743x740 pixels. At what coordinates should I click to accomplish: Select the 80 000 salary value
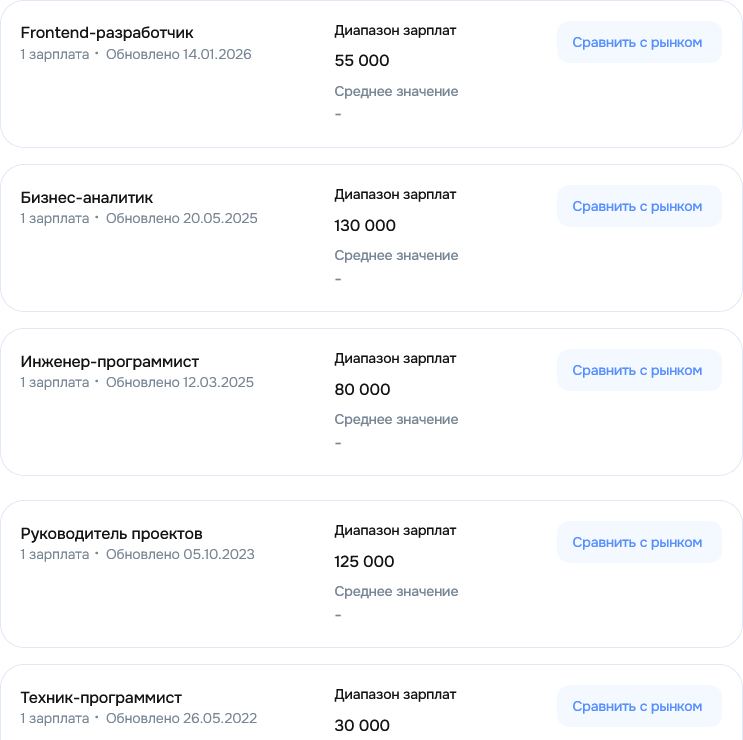(x=362, y=389)
